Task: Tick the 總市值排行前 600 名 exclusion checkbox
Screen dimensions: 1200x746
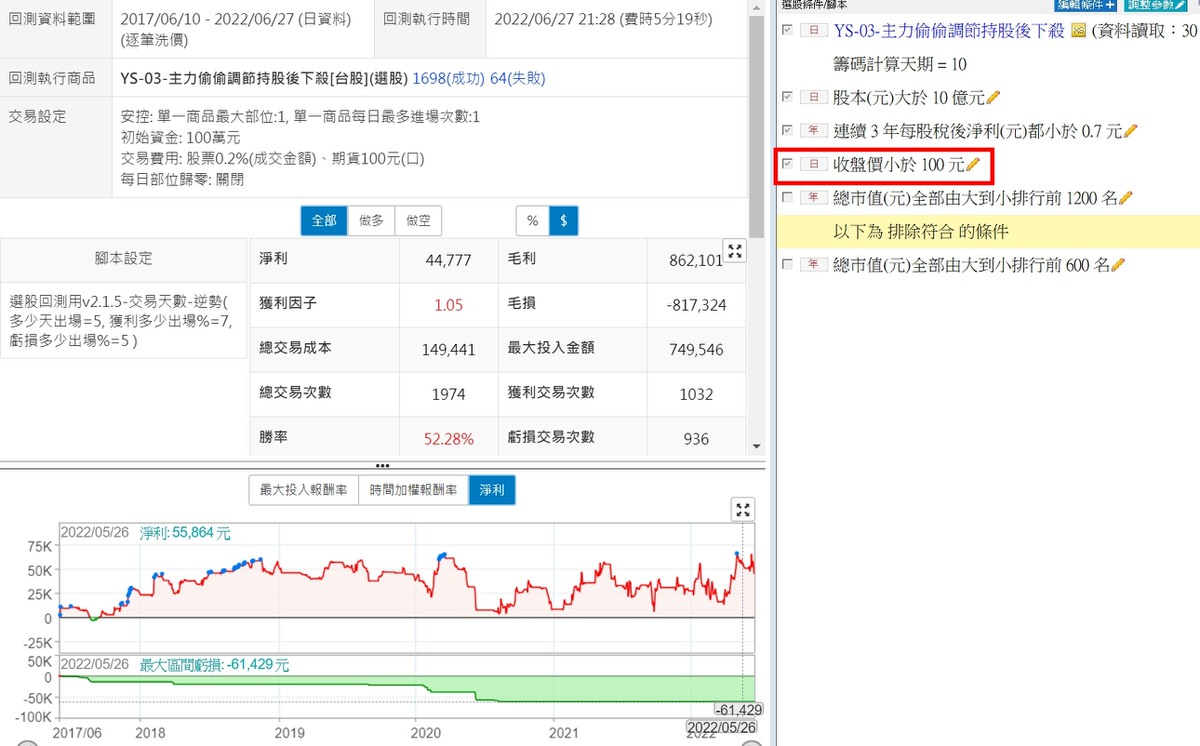Action: 787,265
